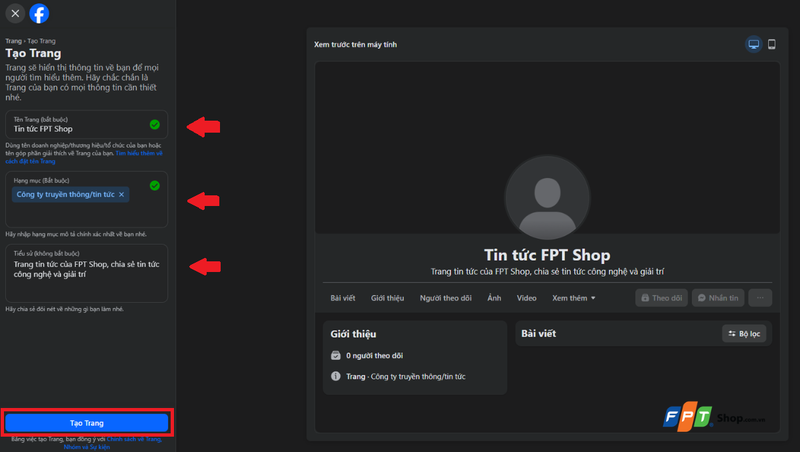Click the blue 'Tạo Trang' button

point(87,423)
